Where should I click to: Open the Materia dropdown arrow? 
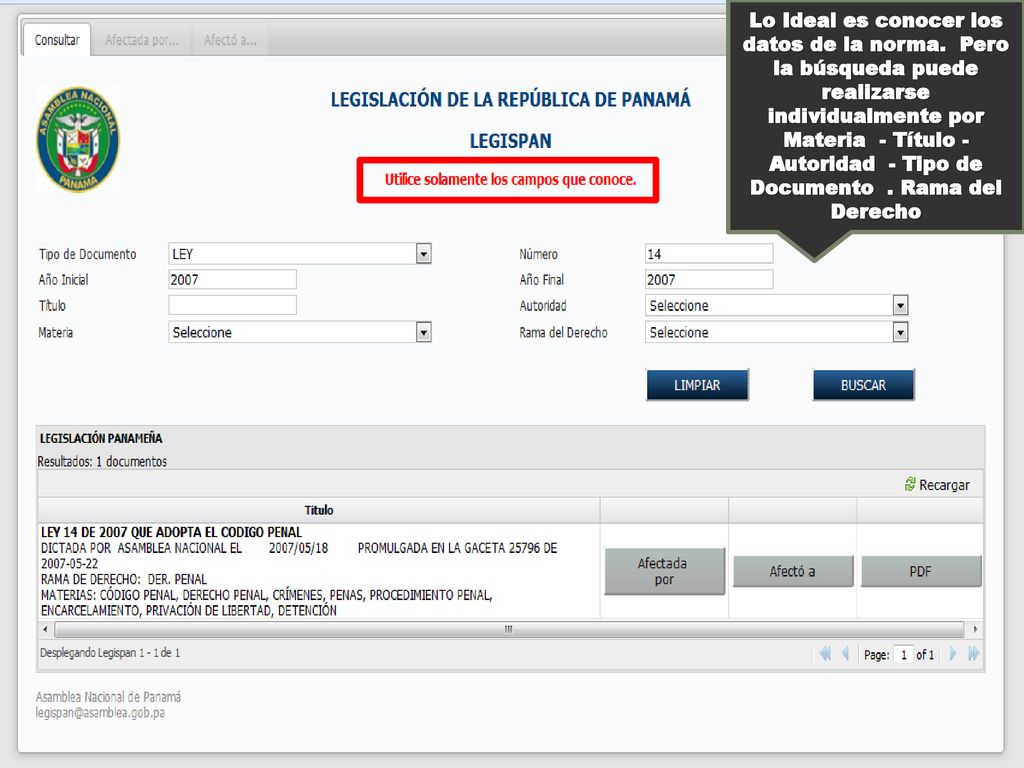[424, 332]
